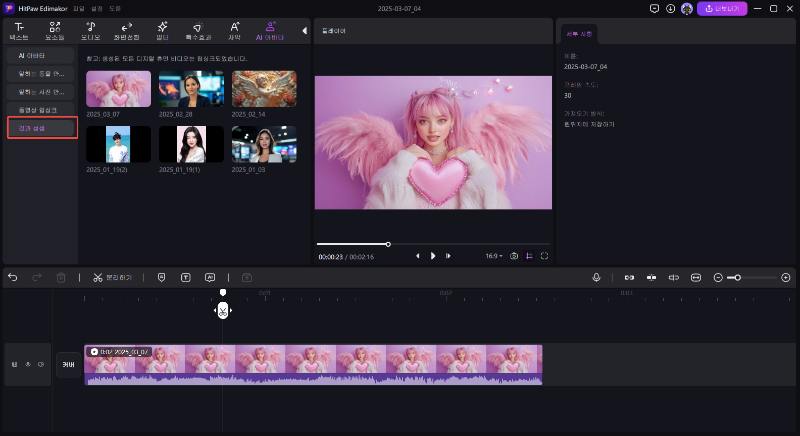Image resolution: width=800 pixels, height=436 pixels.
Task: Open the third menu in the title bar
Action: tap(115, 9)
